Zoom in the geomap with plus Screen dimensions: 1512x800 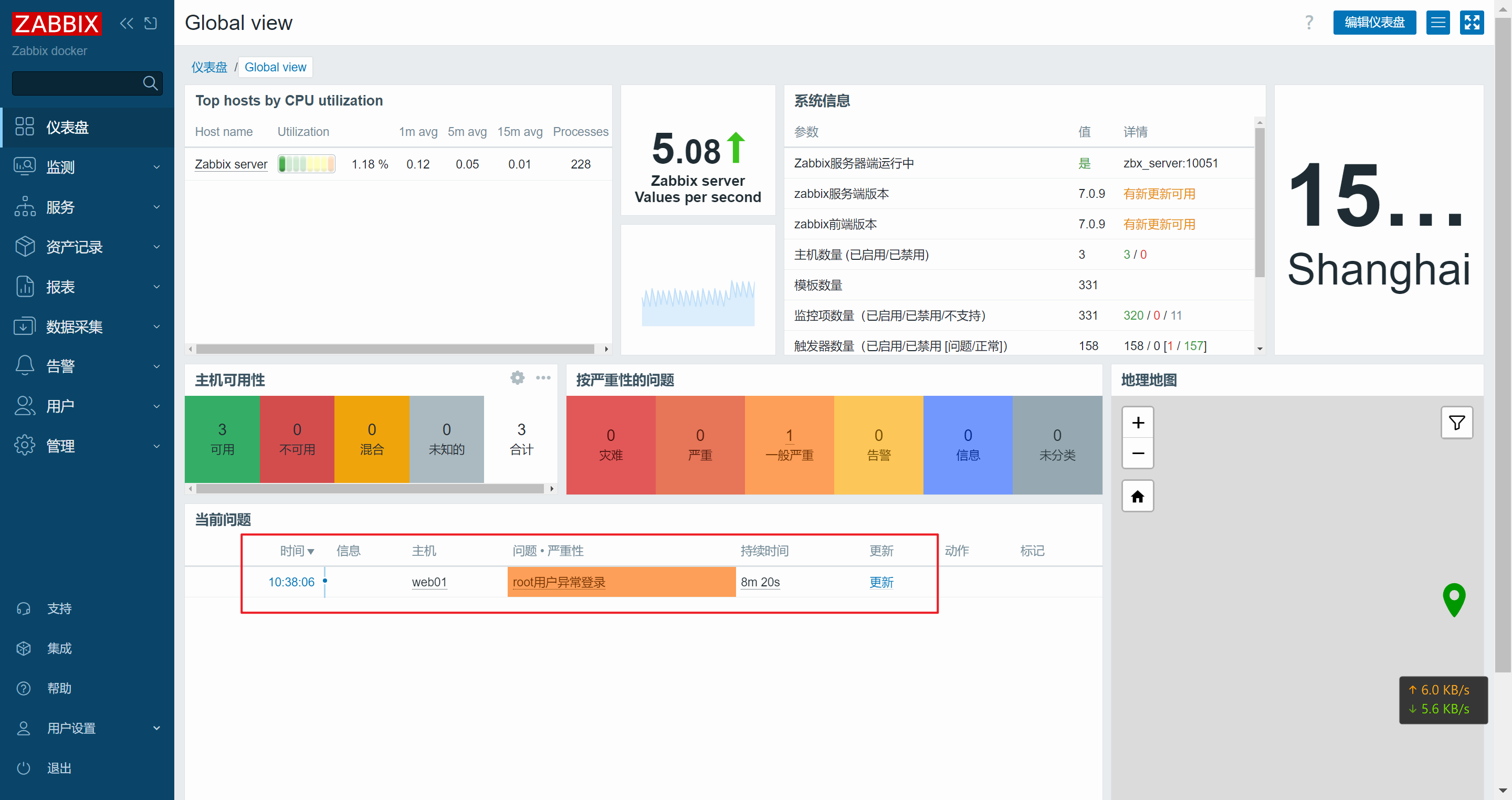(1138, 423)
